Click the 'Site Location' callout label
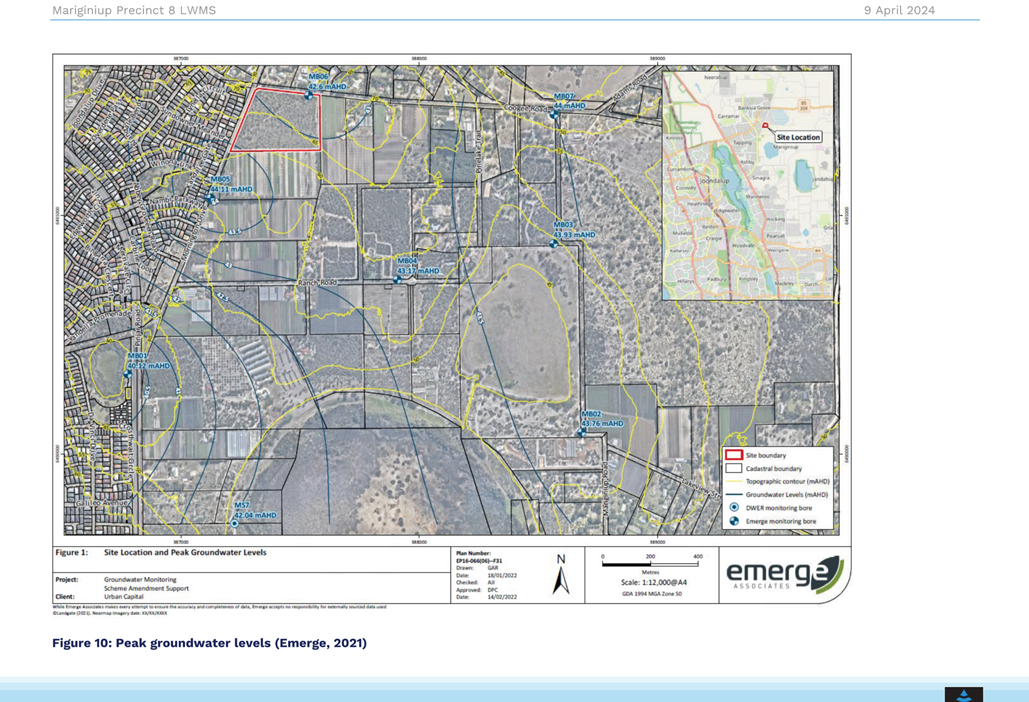The image size is (1029, 702). (798, 137)
